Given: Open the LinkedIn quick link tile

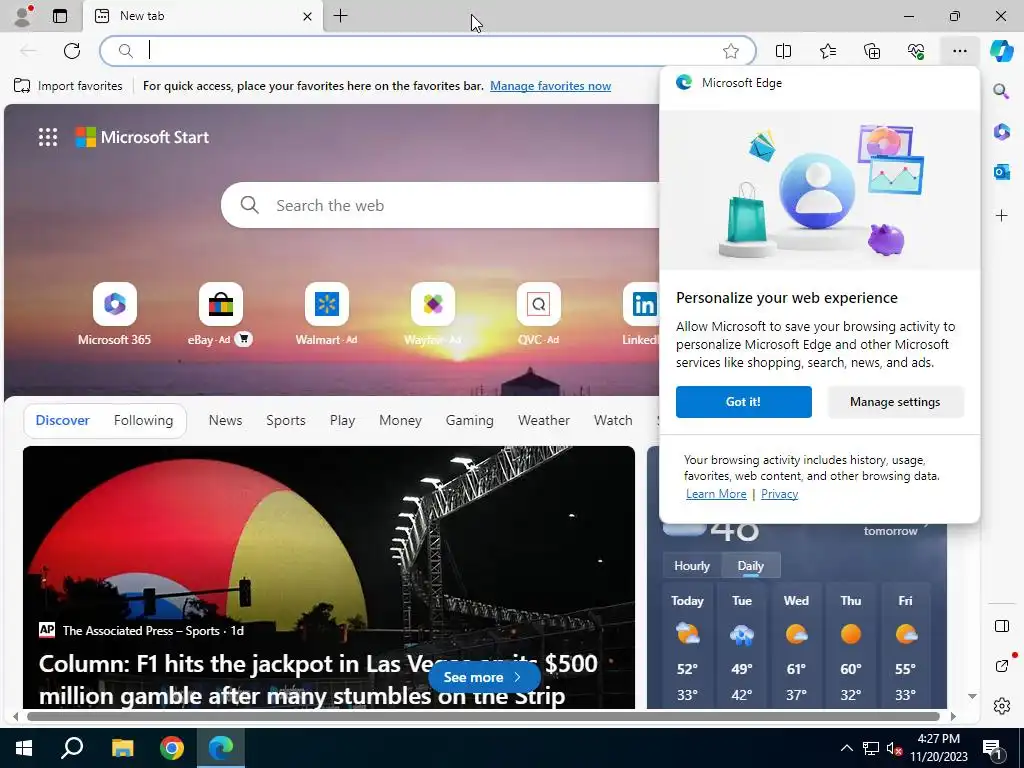Looking at the screenshot, I should pos(641,304).
